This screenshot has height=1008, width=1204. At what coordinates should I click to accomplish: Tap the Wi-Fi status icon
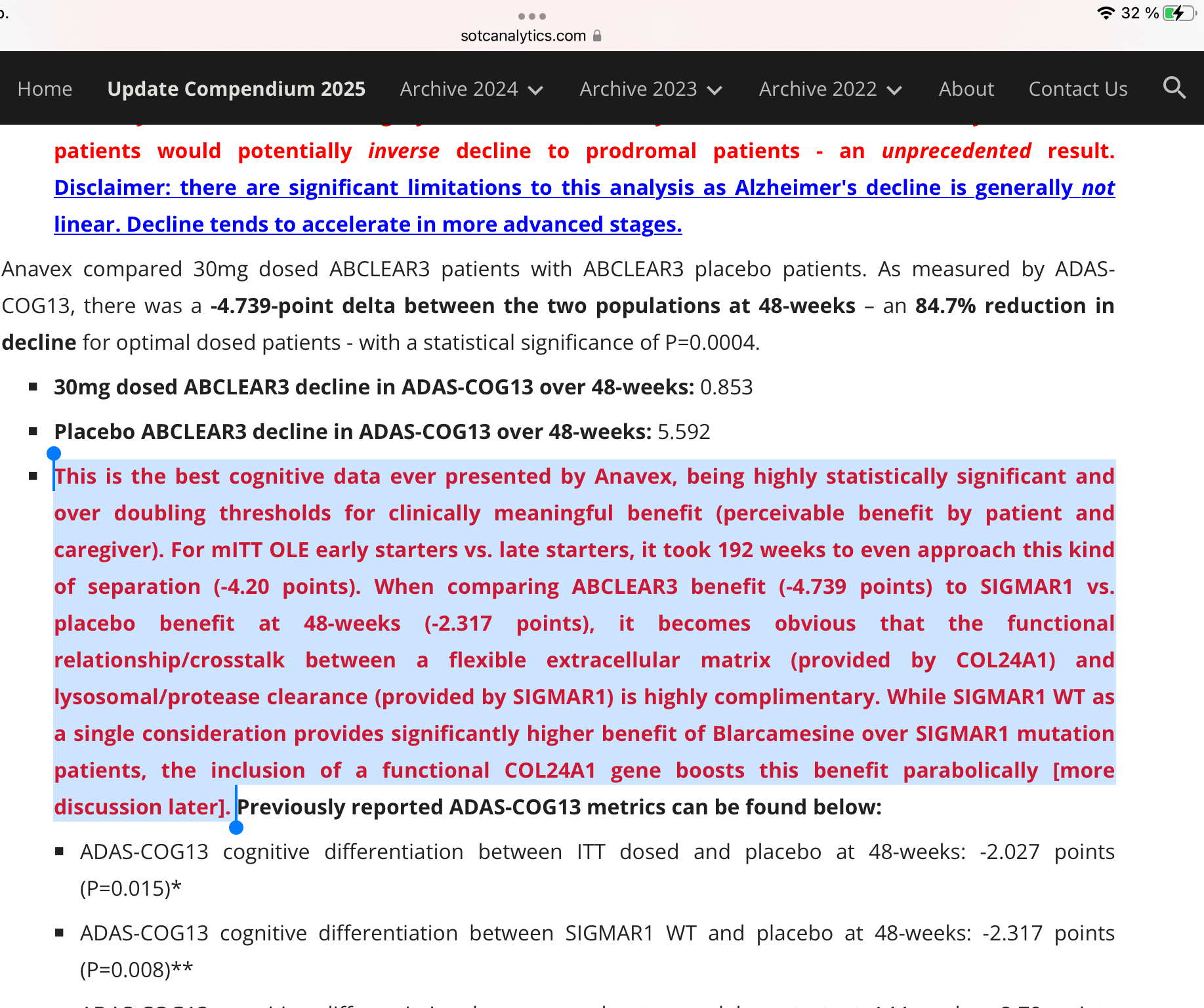(x=1106, y=13)
